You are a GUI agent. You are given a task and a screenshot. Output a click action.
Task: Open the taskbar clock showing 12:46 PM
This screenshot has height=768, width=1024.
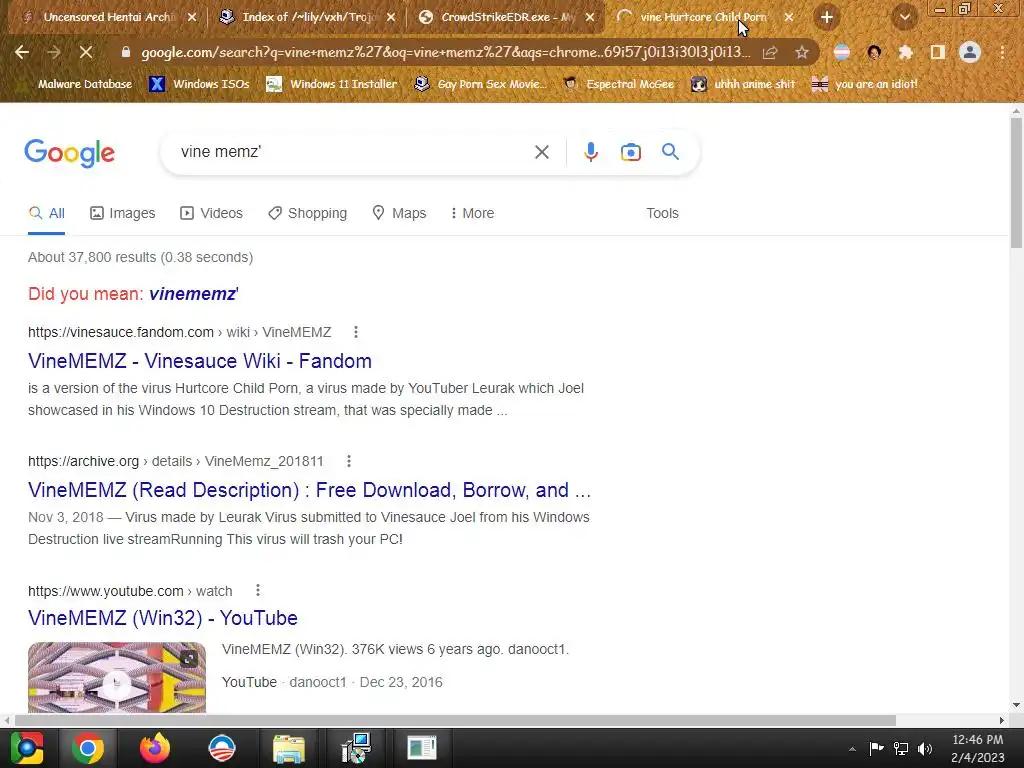click(978, 748)
